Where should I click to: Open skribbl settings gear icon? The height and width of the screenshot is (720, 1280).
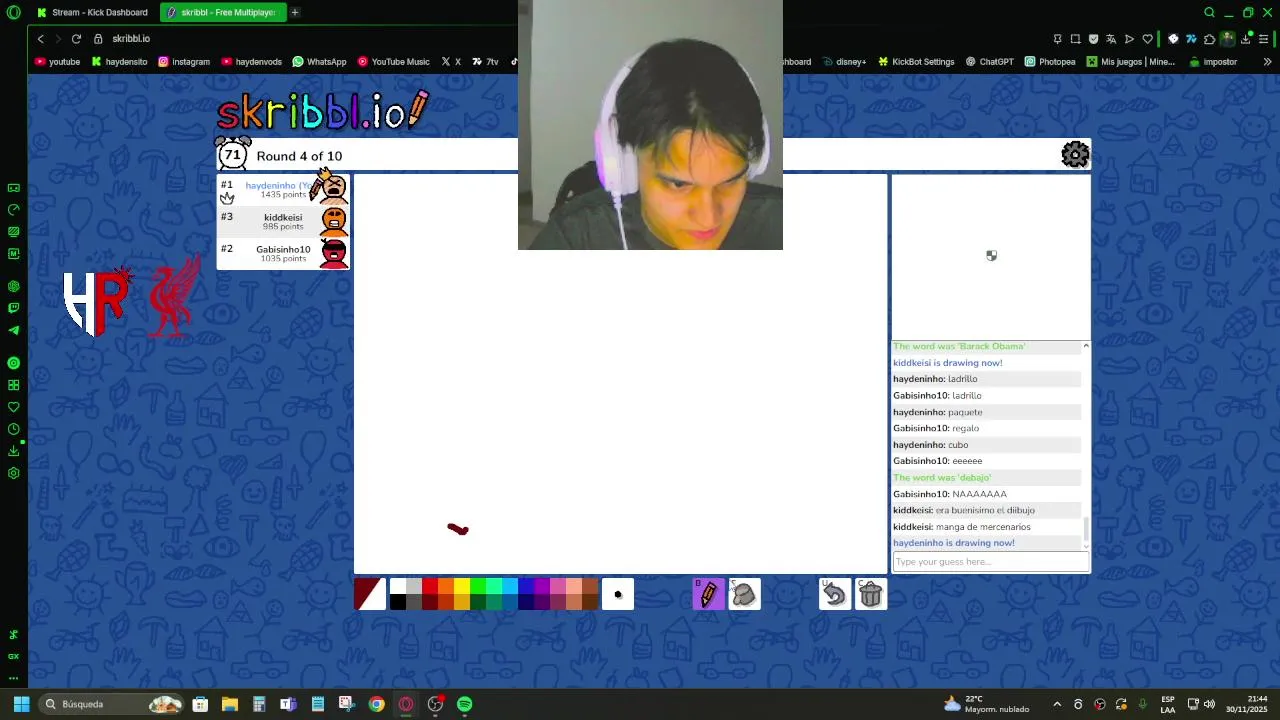(1075, 155)
